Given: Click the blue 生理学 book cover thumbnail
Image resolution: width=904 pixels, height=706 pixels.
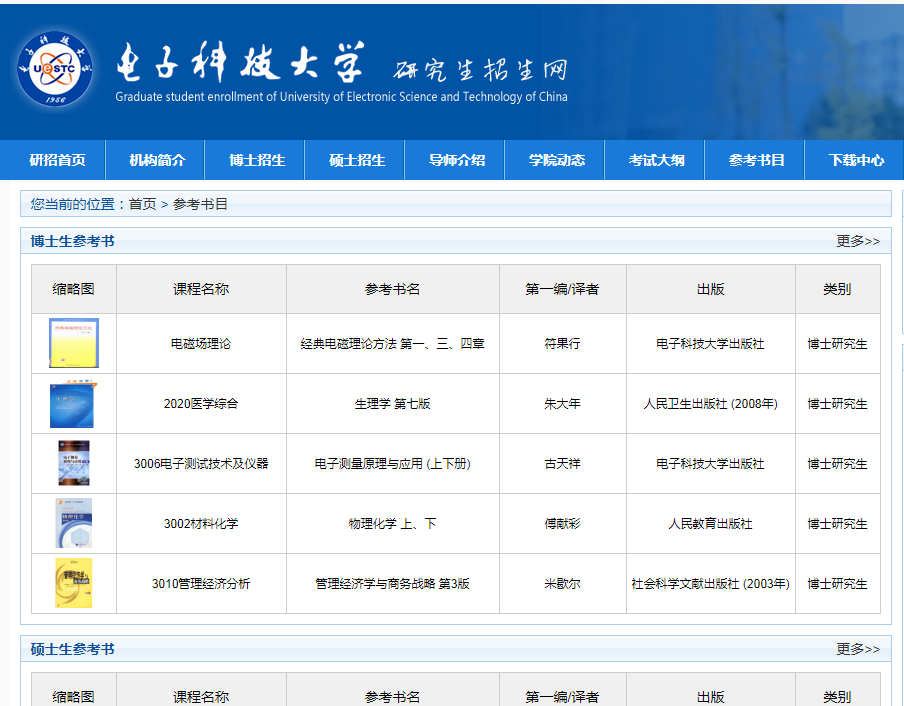Looking at the screenshot, I should [x=72, y=404].
